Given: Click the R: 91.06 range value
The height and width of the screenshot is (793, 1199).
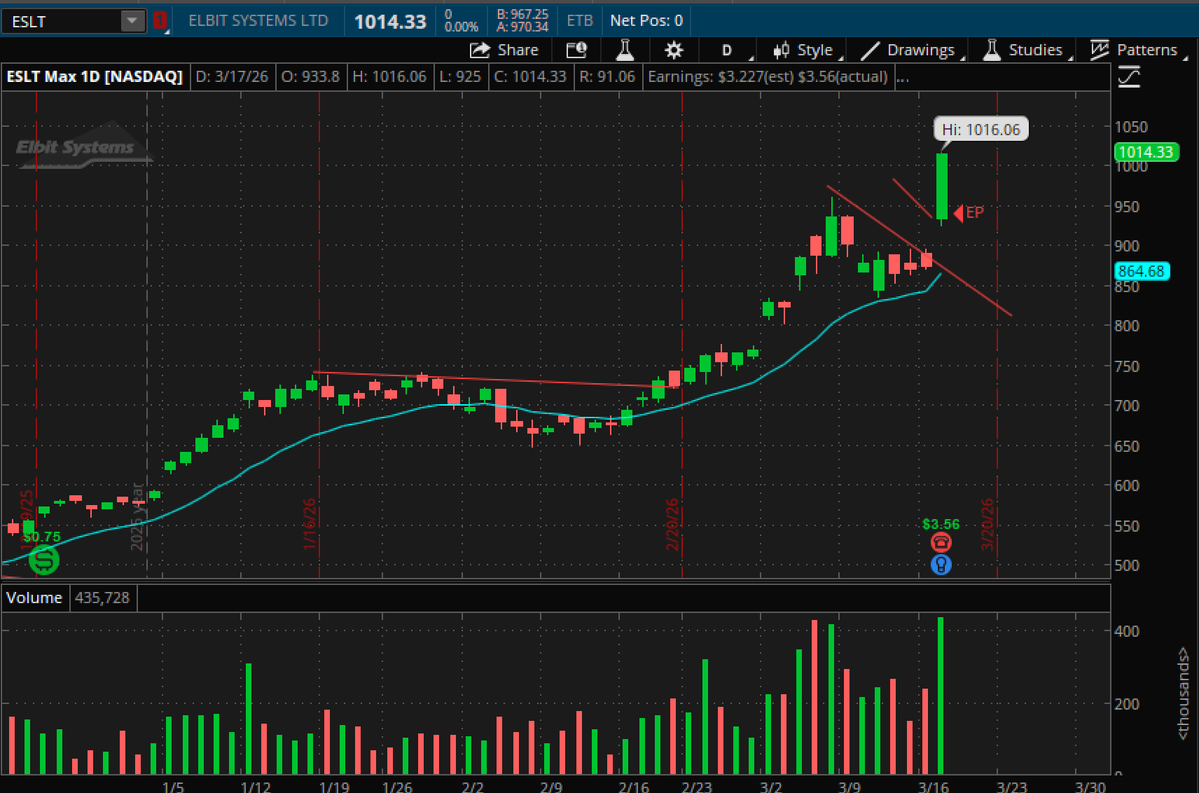Looking at the screenshot, I should (x=607, y=76).
